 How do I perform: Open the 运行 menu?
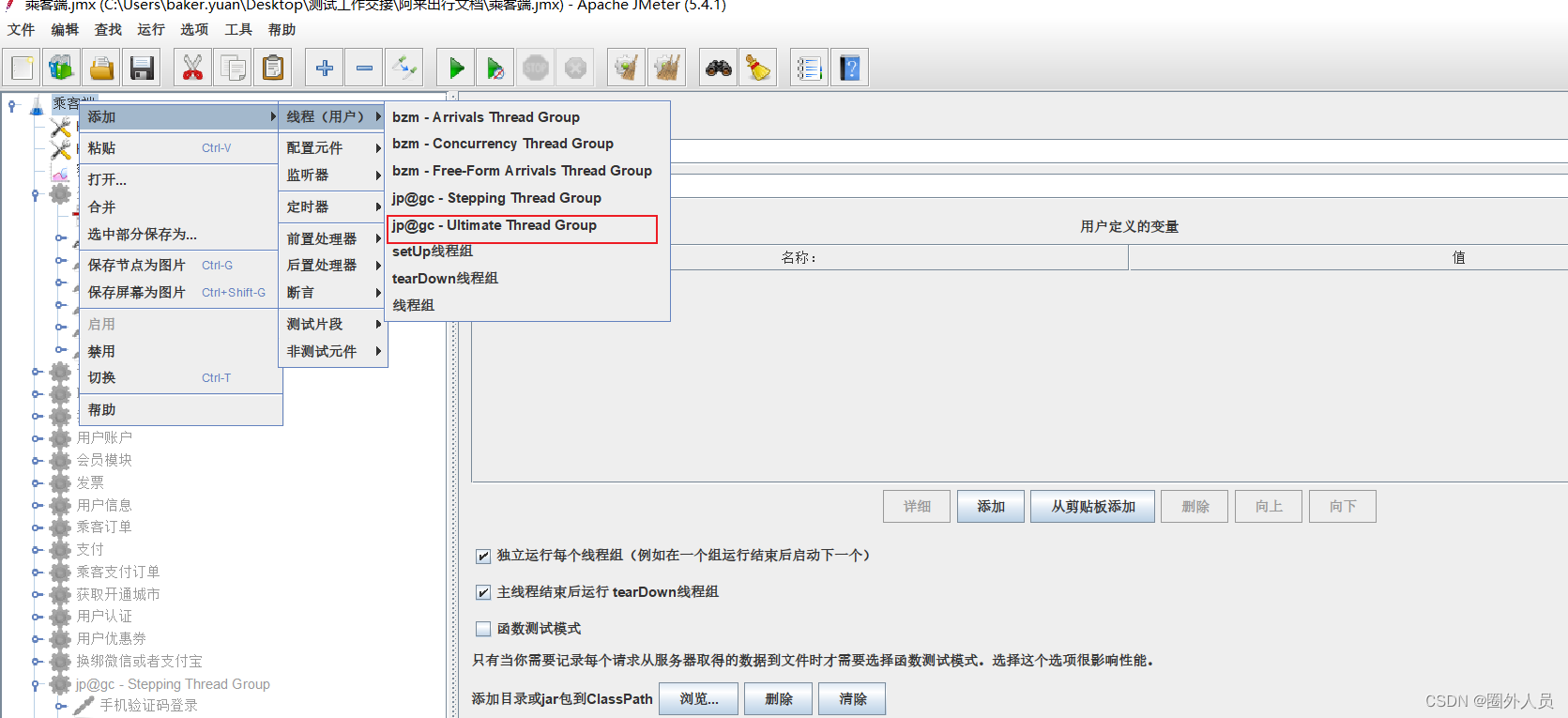click(x=151, y=30)
